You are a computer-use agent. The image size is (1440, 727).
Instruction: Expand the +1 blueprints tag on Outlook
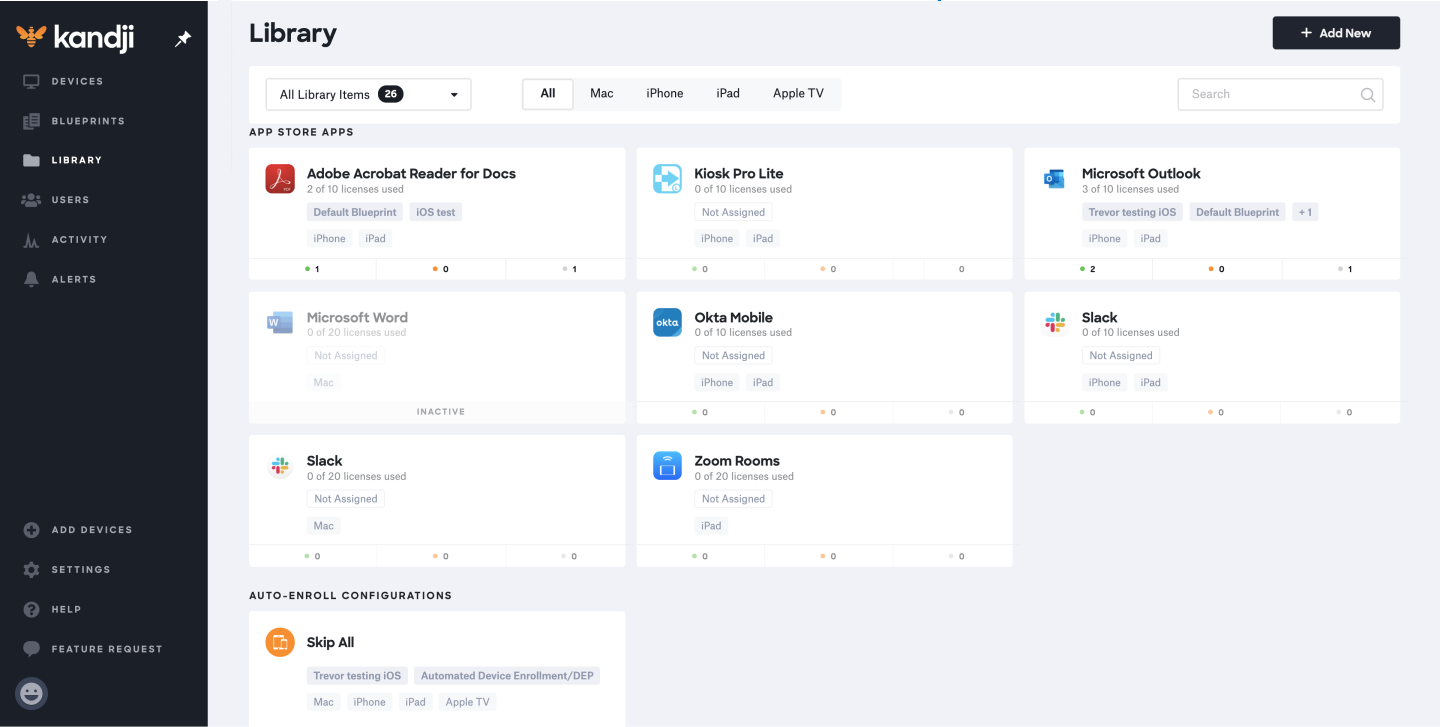pyautogui.click(x=1304, y=212)
